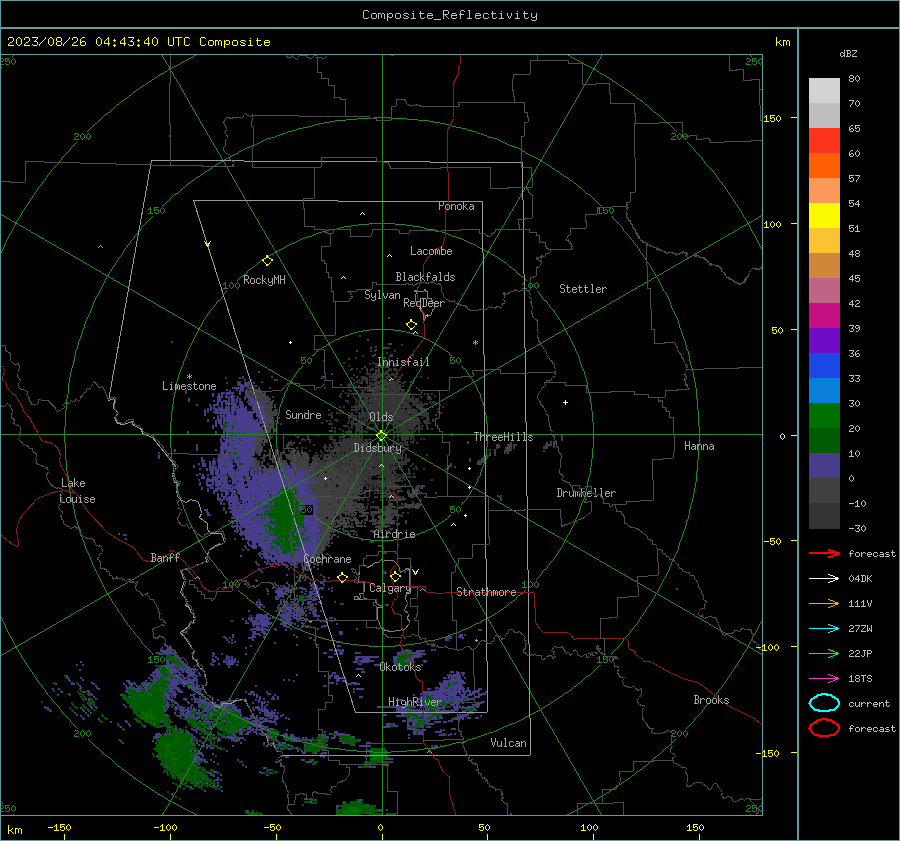Image resolution: width=900 pixels, height=841 pixels.
Task: Click the red forecast arrow in legend
Action: click(x=824, y=553)
